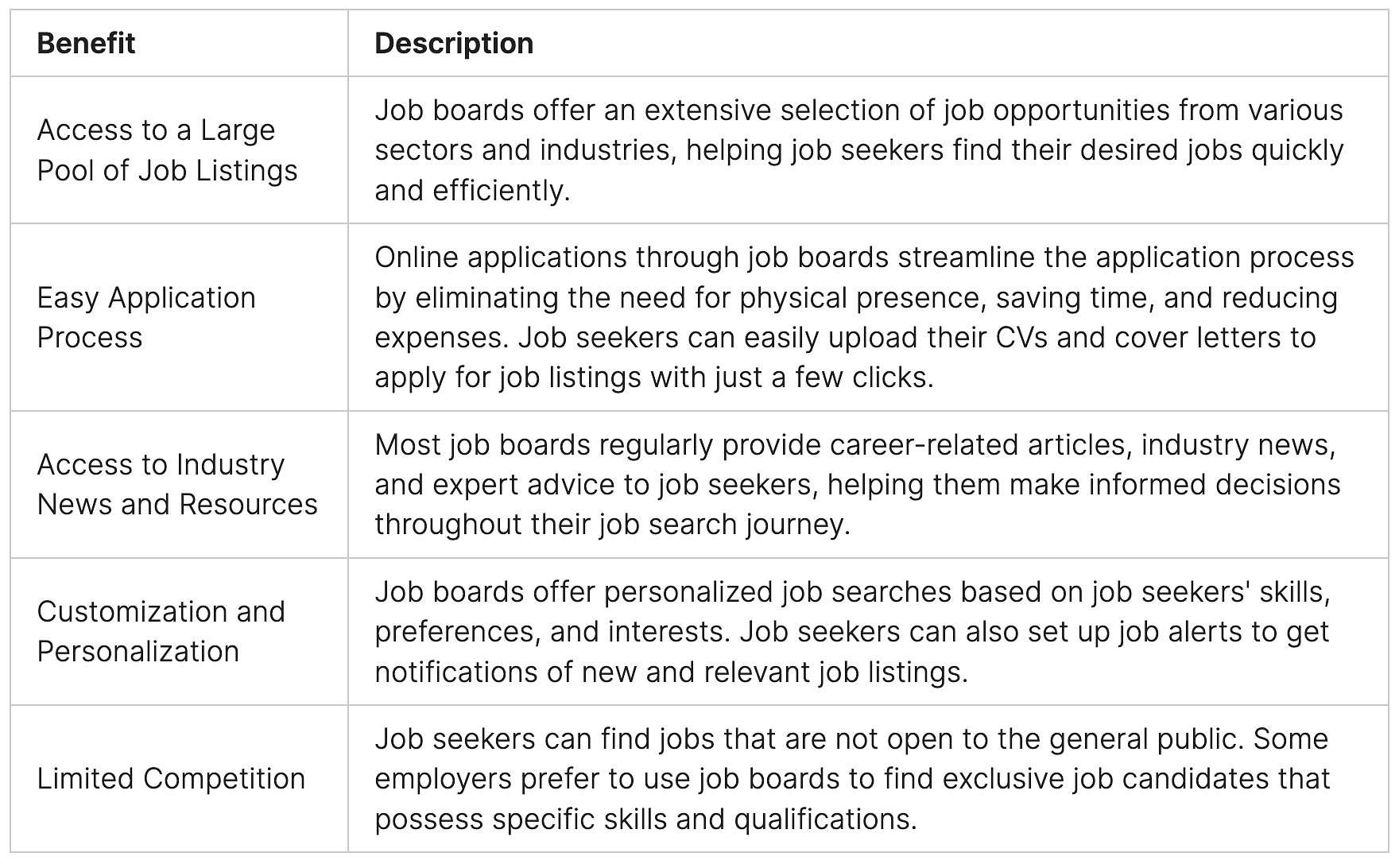Image resolution: width=1399 pixels, height=868 pixels.
Task: Click the description starting "Online applications through job boards"
Action: tap(863, 317)
